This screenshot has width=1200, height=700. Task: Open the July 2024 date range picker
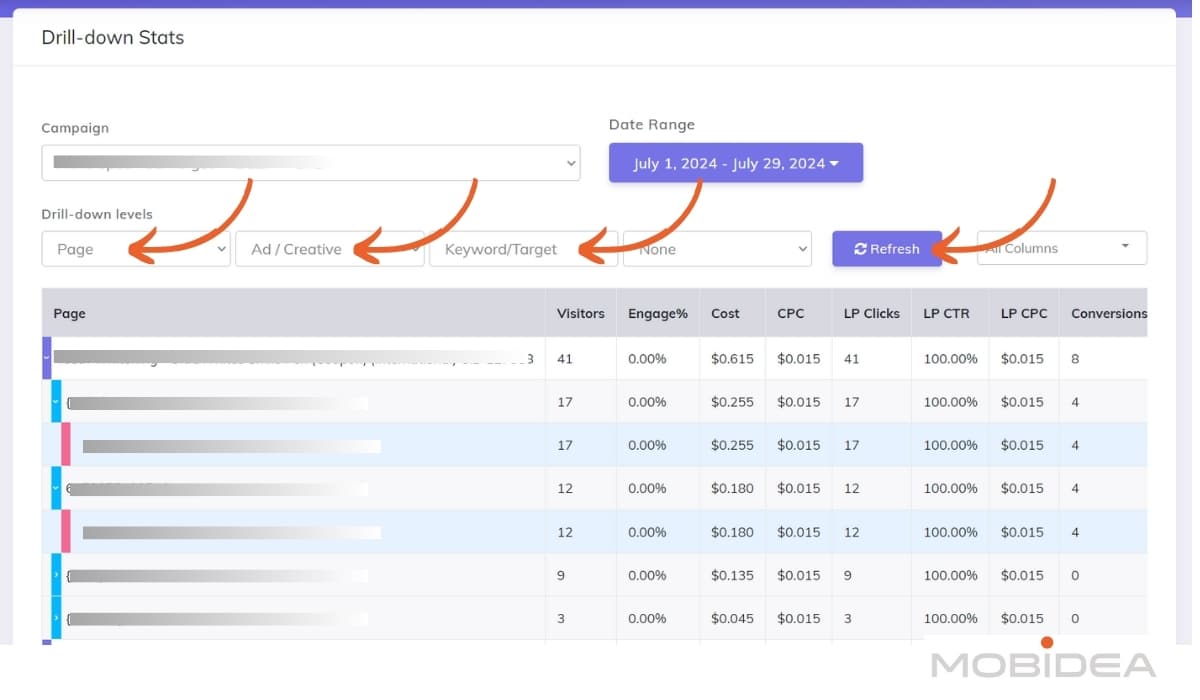[x=735, y=163]
